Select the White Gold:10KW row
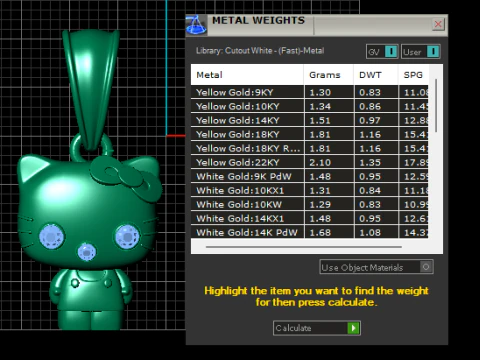 tap(310, 204)
